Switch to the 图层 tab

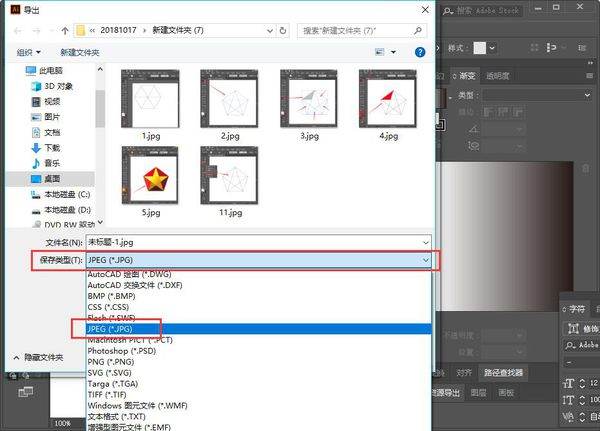(478, 392)
